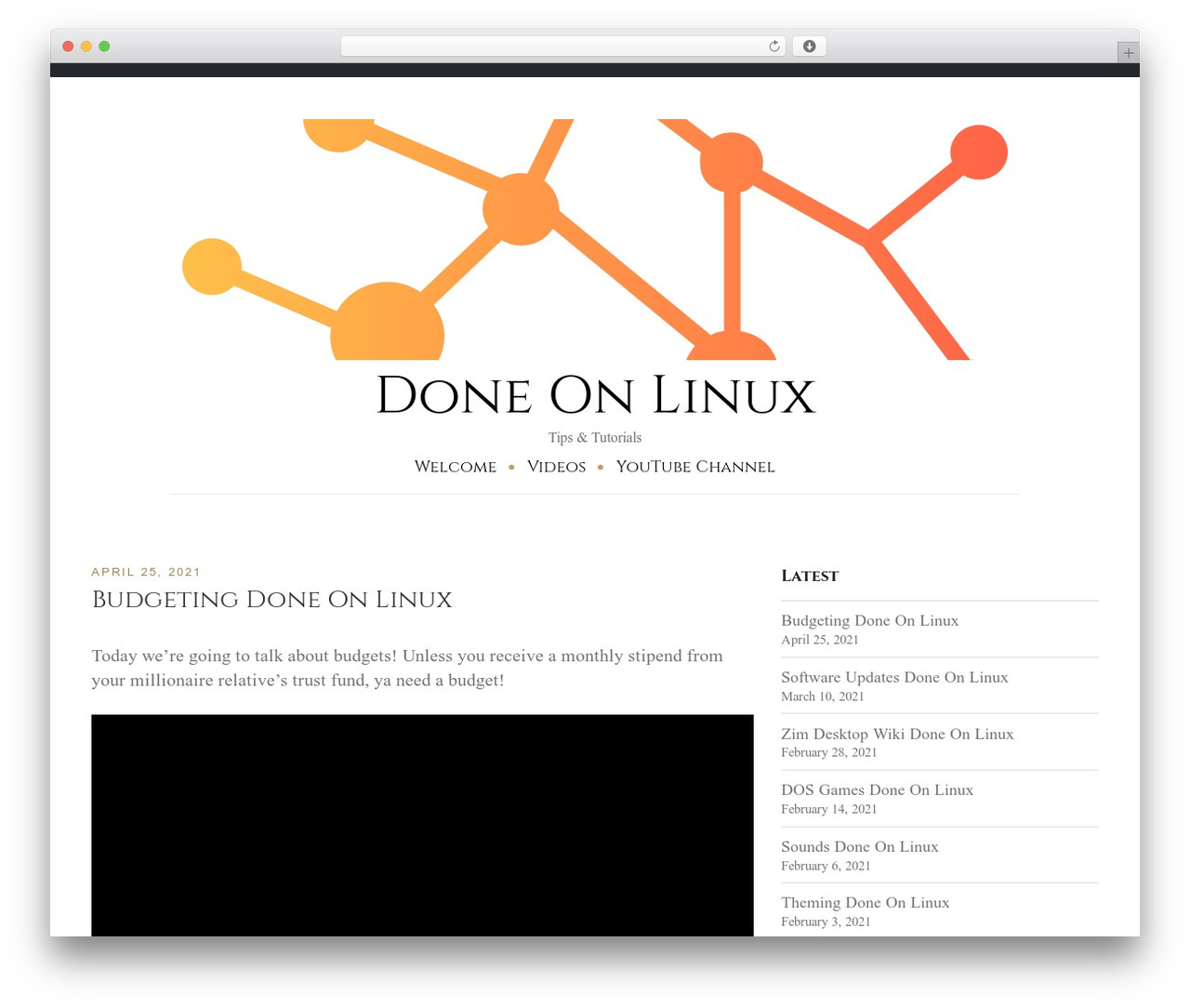
Task: Click the April 25, 2021 post date above heading
Action: (x=146, y=572)
